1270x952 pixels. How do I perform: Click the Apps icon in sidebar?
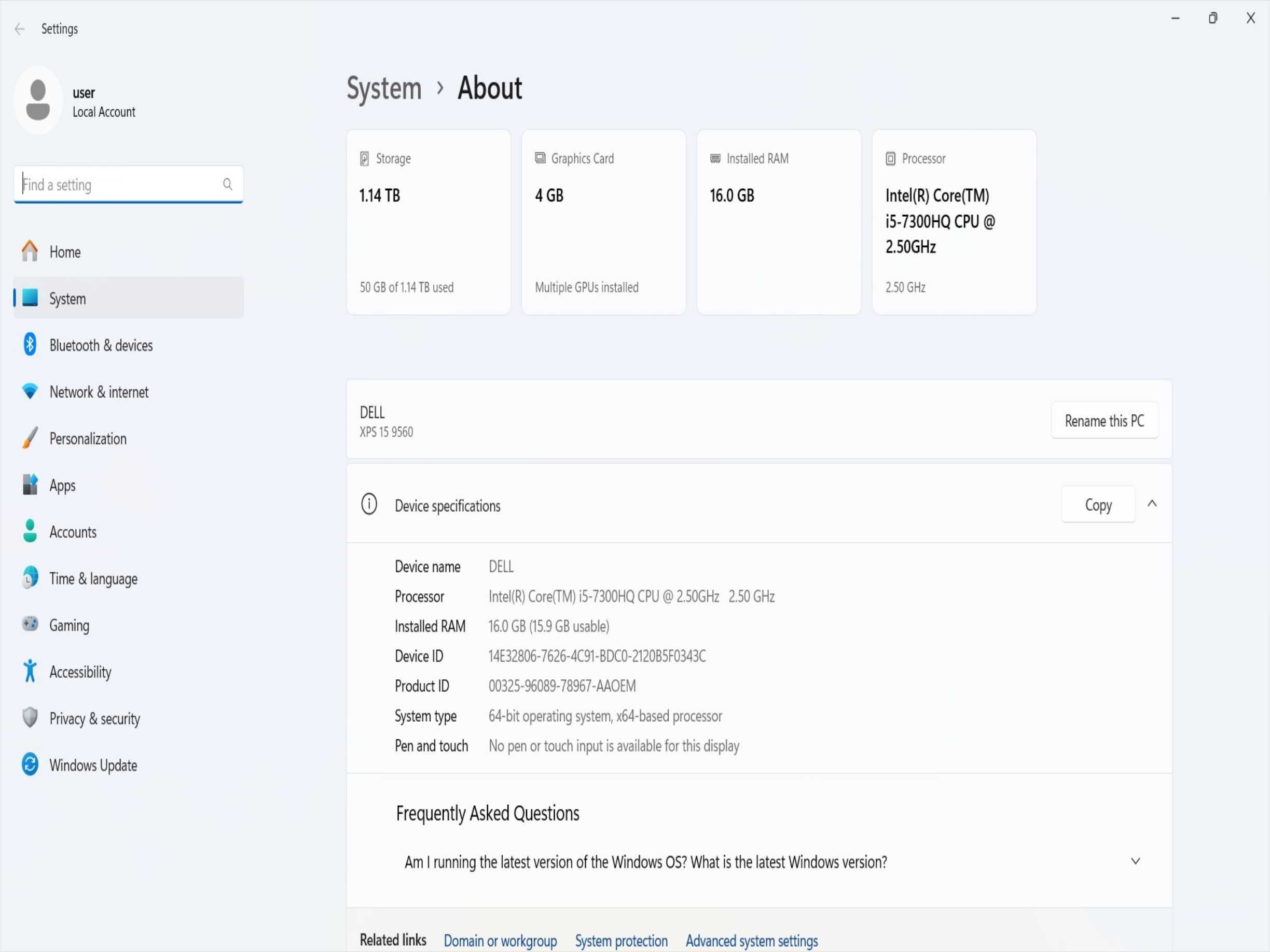click(x=30, y=484)
